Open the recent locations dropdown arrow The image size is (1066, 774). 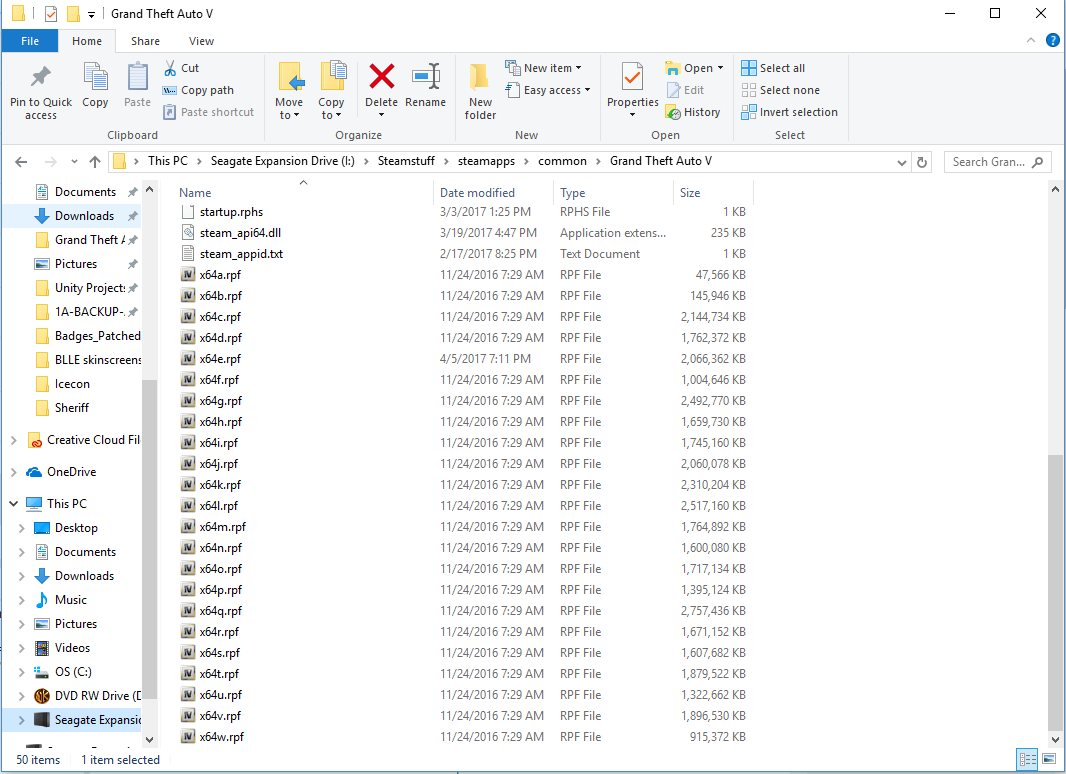click(x=74, y=162)
